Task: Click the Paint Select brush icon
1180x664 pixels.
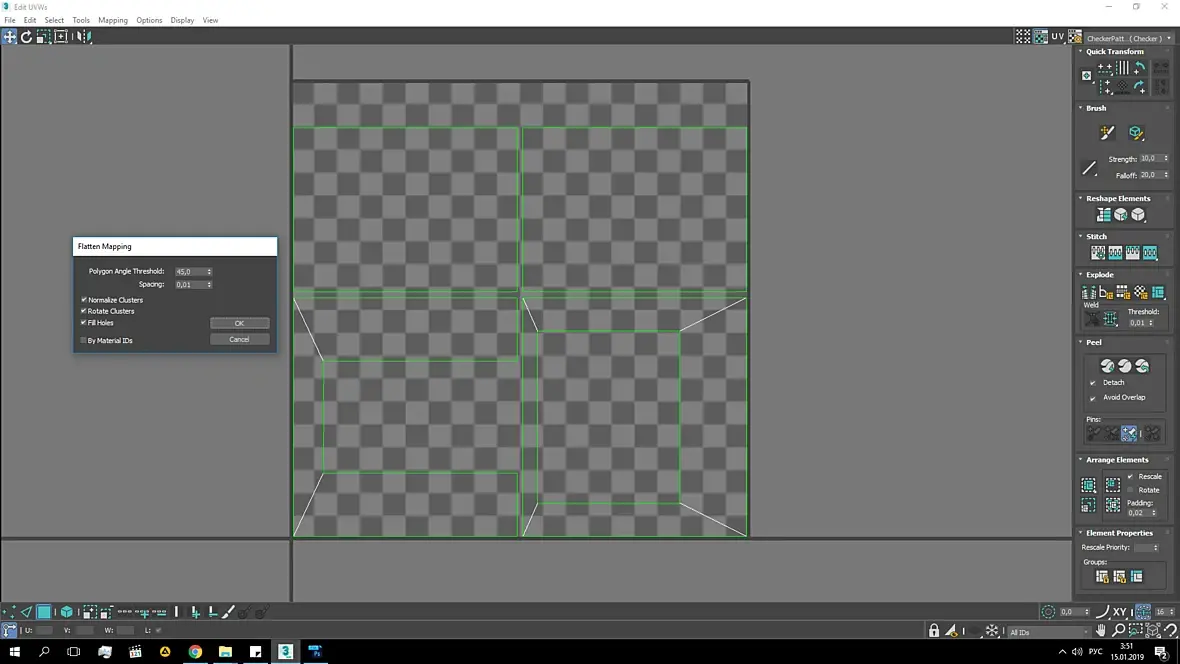Action: pos(228,612)
